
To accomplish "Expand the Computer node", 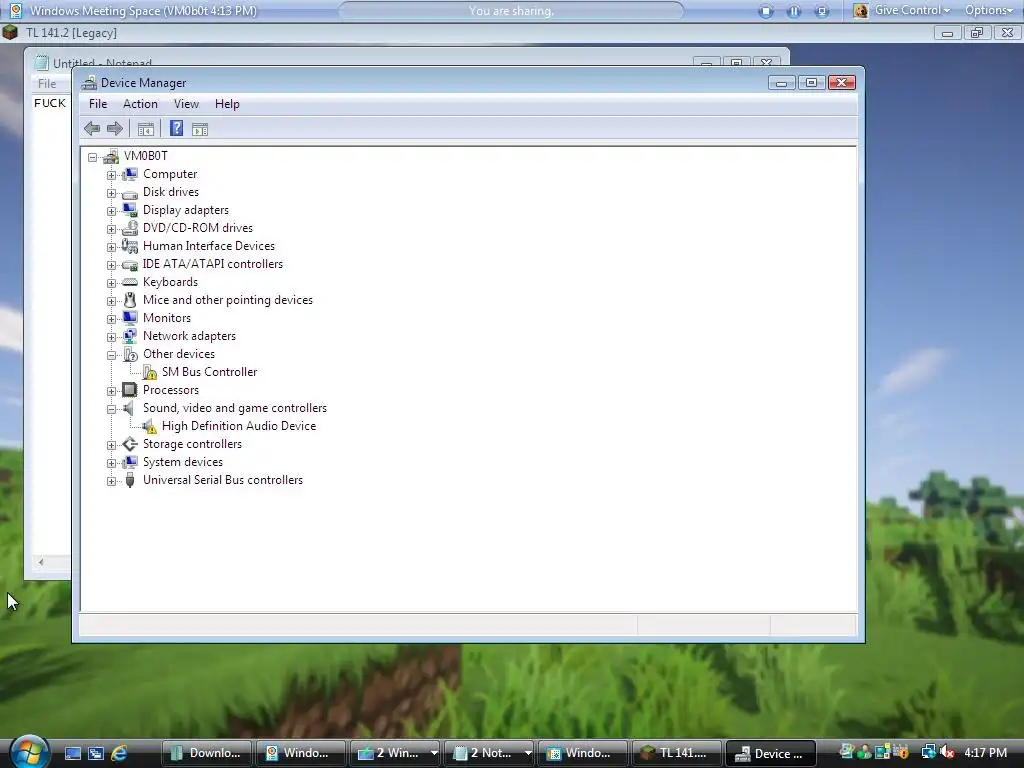I will pos(111,175).
